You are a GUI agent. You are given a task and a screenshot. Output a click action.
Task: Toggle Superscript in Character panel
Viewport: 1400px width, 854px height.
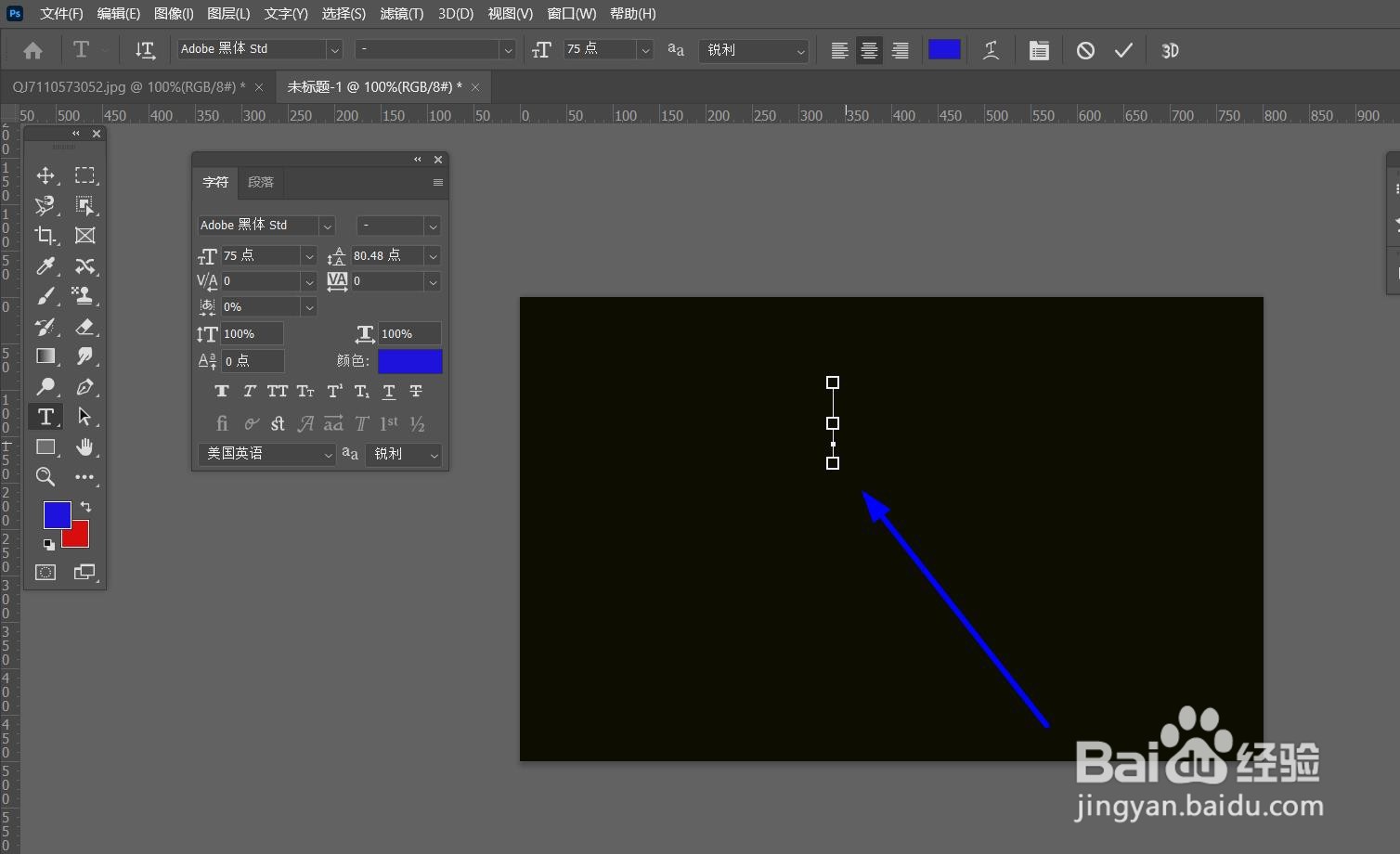(334, 392)
